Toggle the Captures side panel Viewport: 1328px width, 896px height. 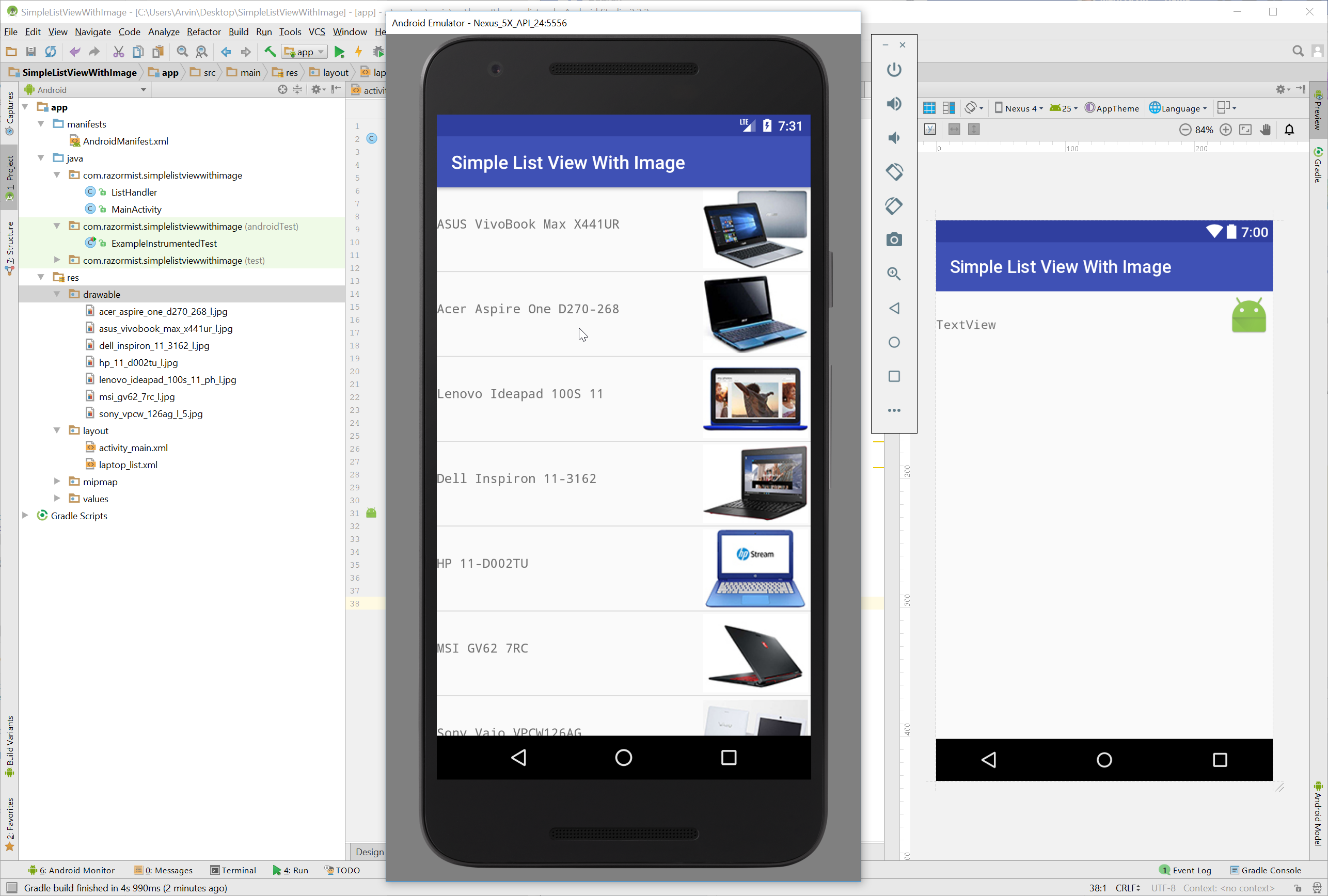(9, 114)
